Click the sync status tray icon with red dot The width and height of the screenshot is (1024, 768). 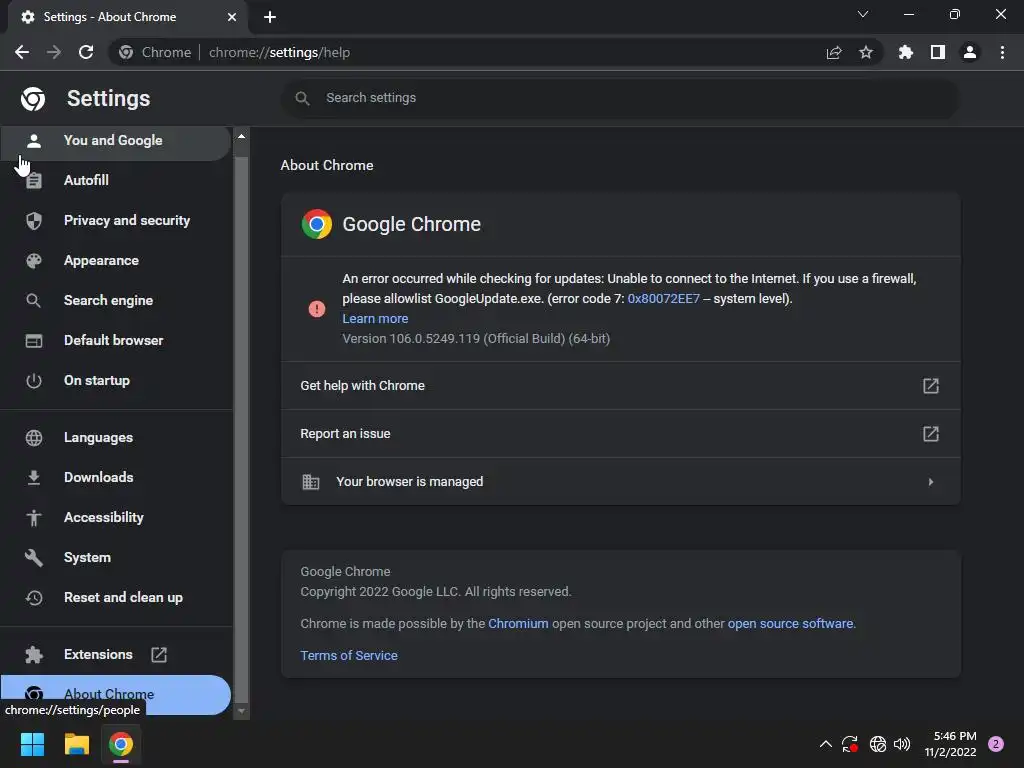tap(850, 744)
